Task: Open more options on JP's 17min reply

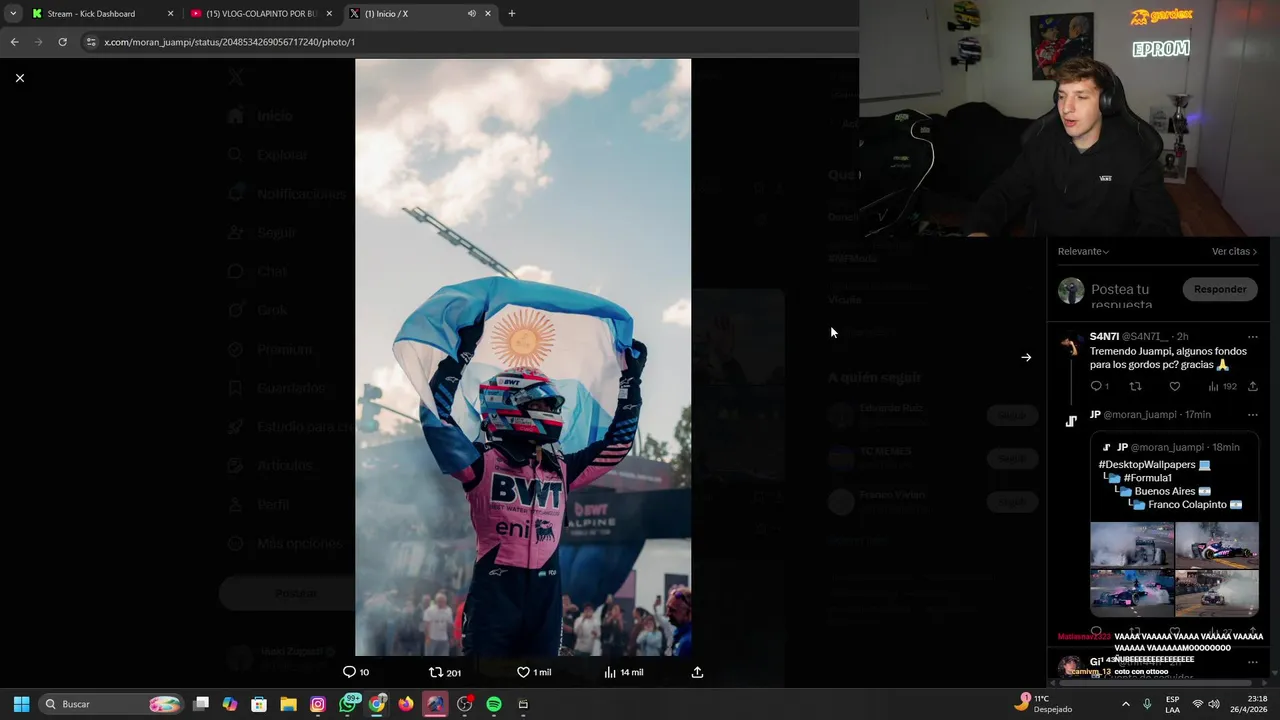Action: [1252, 415]
